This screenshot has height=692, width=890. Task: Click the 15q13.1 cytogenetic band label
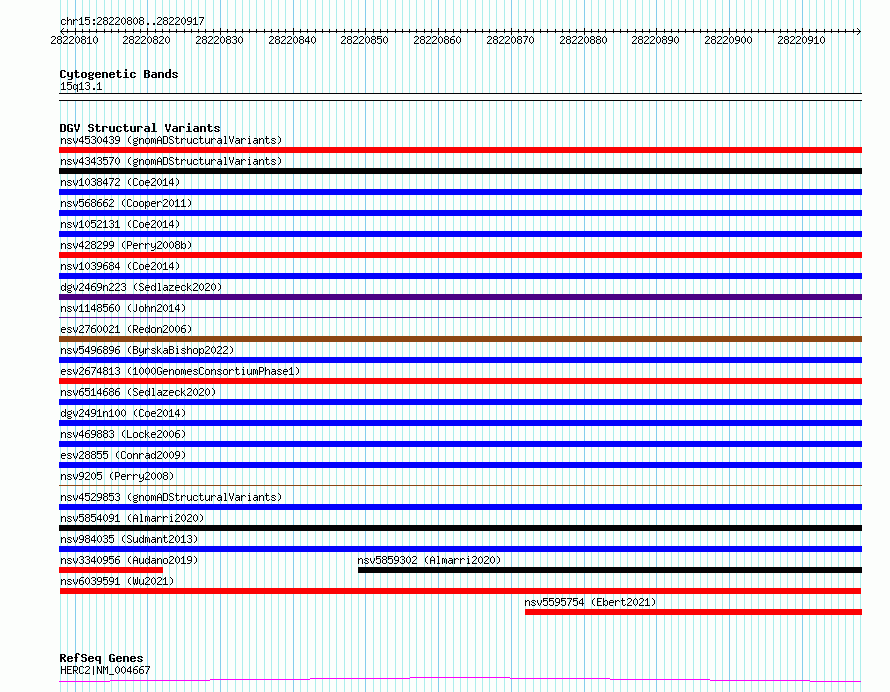81,86
